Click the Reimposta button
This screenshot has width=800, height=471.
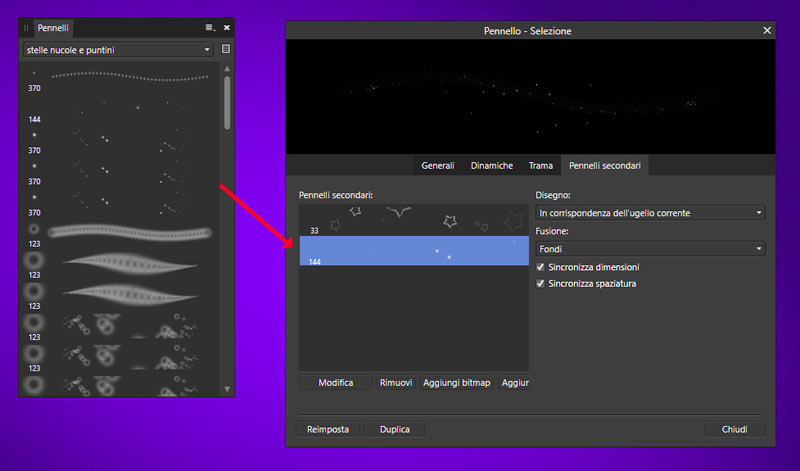[328, 429]
